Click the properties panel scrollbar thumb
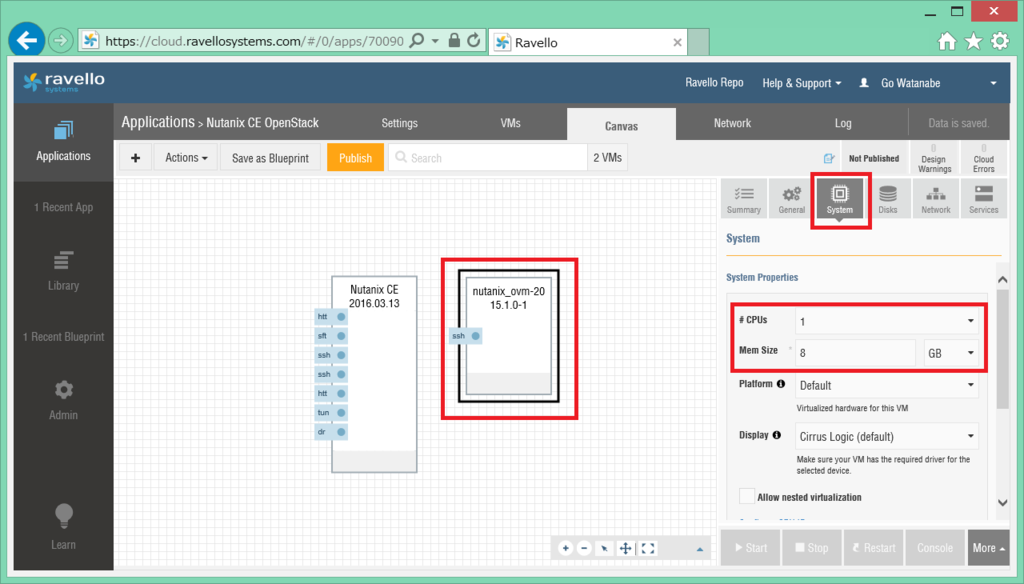The image size is (1024, 584). (1002, 351)
